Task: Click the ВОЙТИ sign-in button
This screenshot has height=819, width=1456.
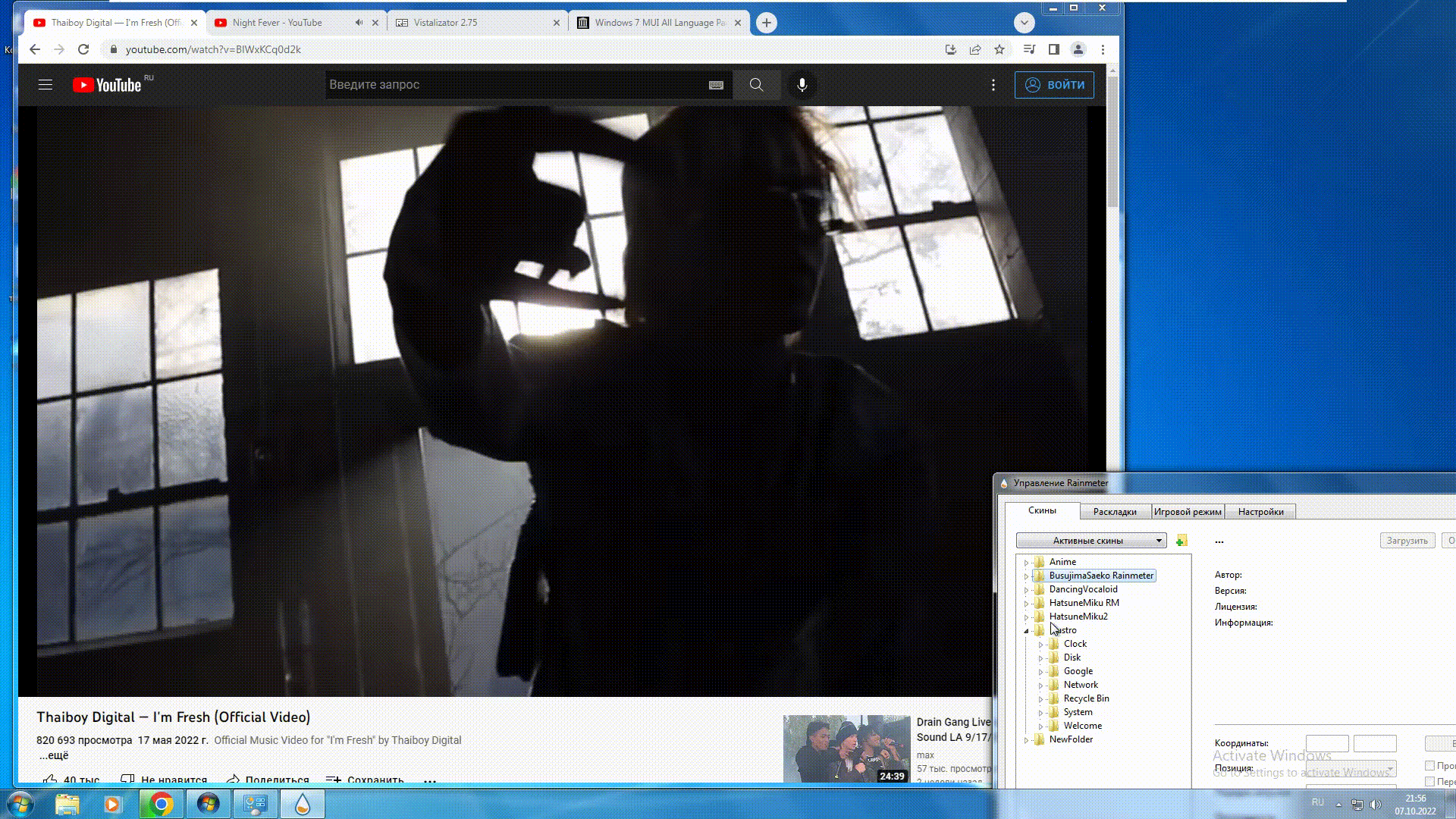Action: 1054,85
